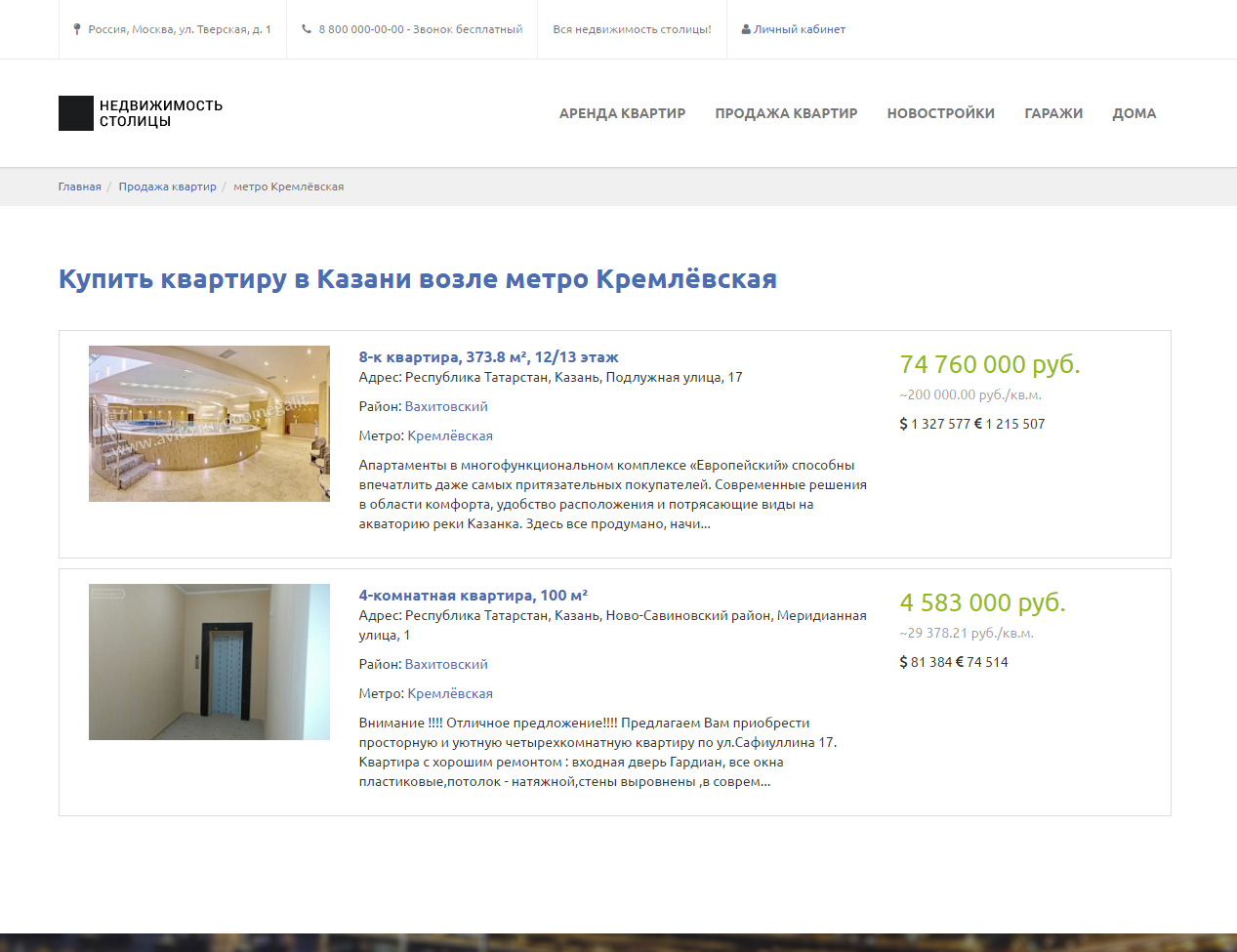
Task: Go to Продажа квартир section
Action: [786, 113]
